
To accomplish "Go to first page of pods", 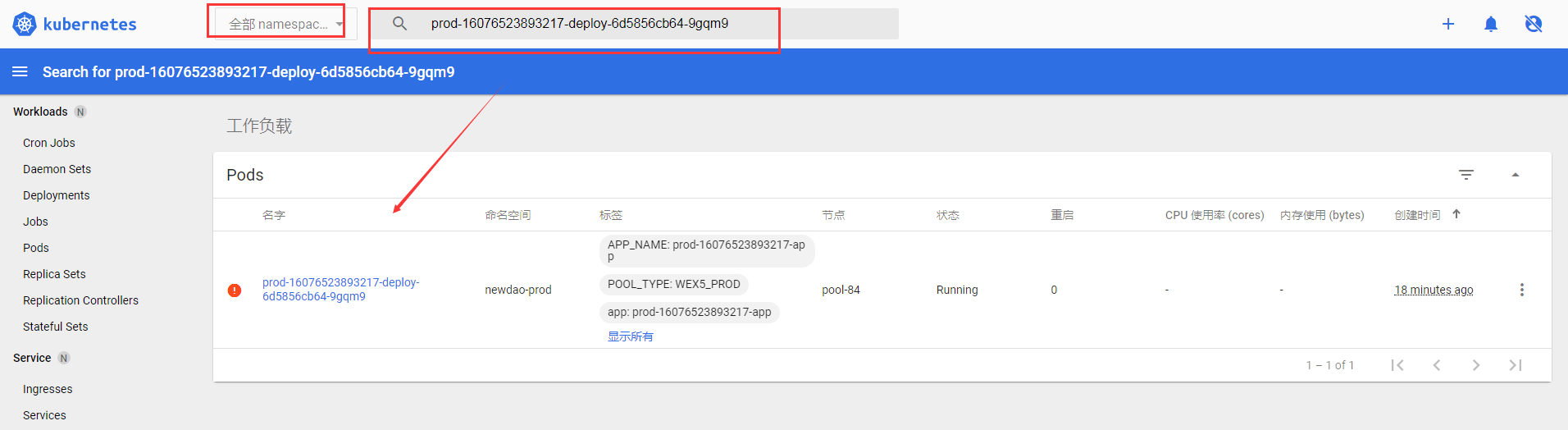I will click(1397, 365).
